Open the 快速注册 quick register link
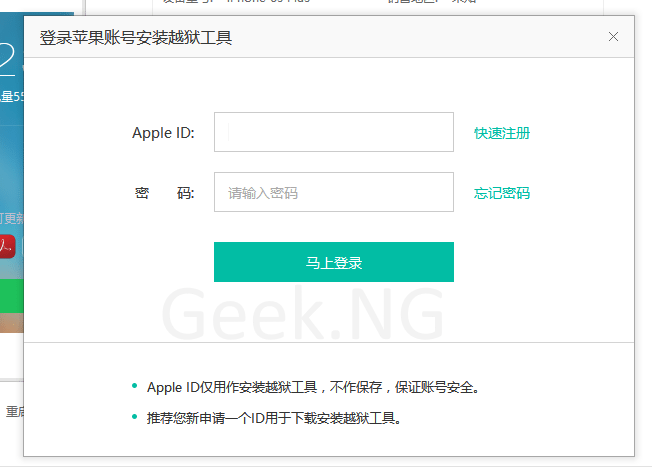Image resolution: width=652 pixels, height=470 pixels. 502,133
